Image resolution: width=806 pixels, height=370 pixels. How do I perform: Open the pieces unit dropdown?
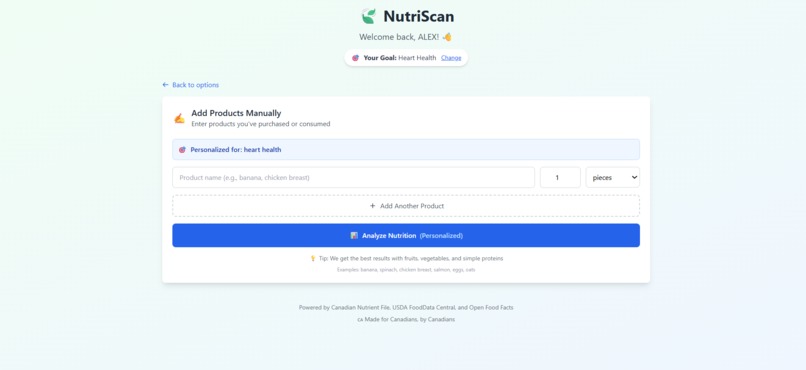613,177
